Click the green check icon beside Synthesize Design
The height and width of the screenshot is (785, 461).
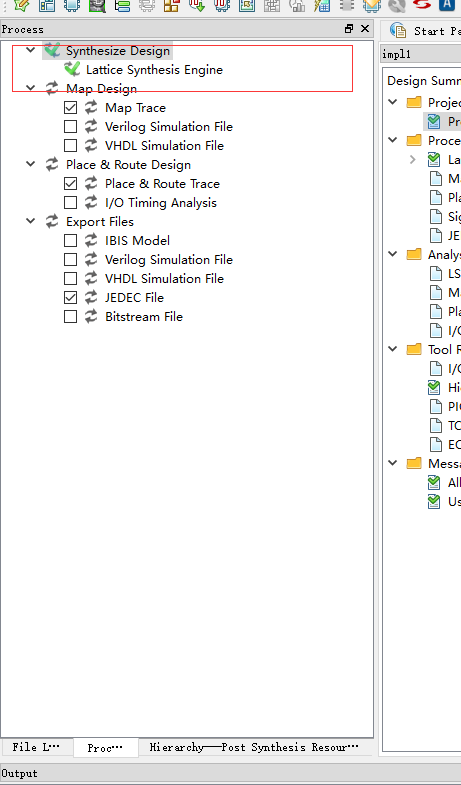(x=52, y=50)
